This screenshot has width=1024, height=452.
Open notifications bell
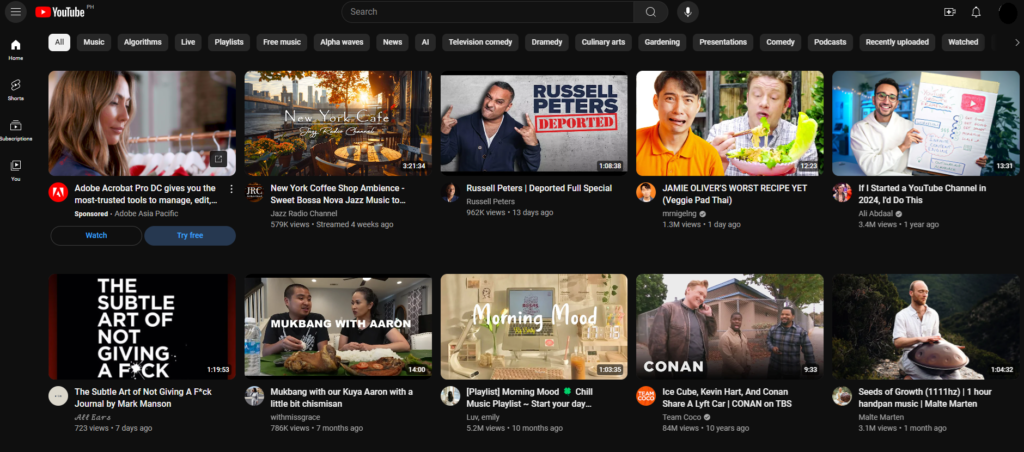click(x=976, y=12)
